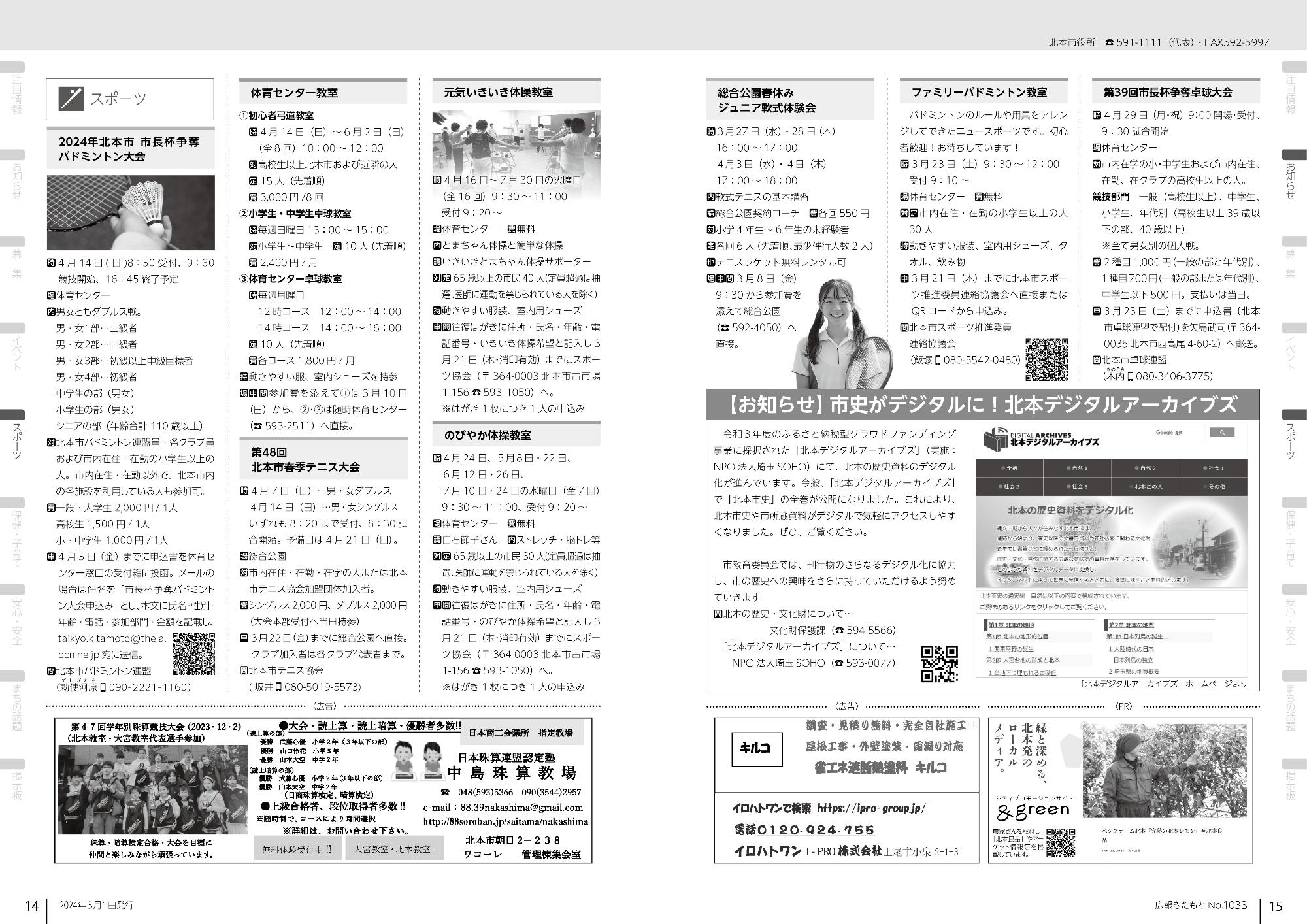This screenshot has width=1307, height=924.
Task: Click the &green logo text
Action: point(1033,810)
